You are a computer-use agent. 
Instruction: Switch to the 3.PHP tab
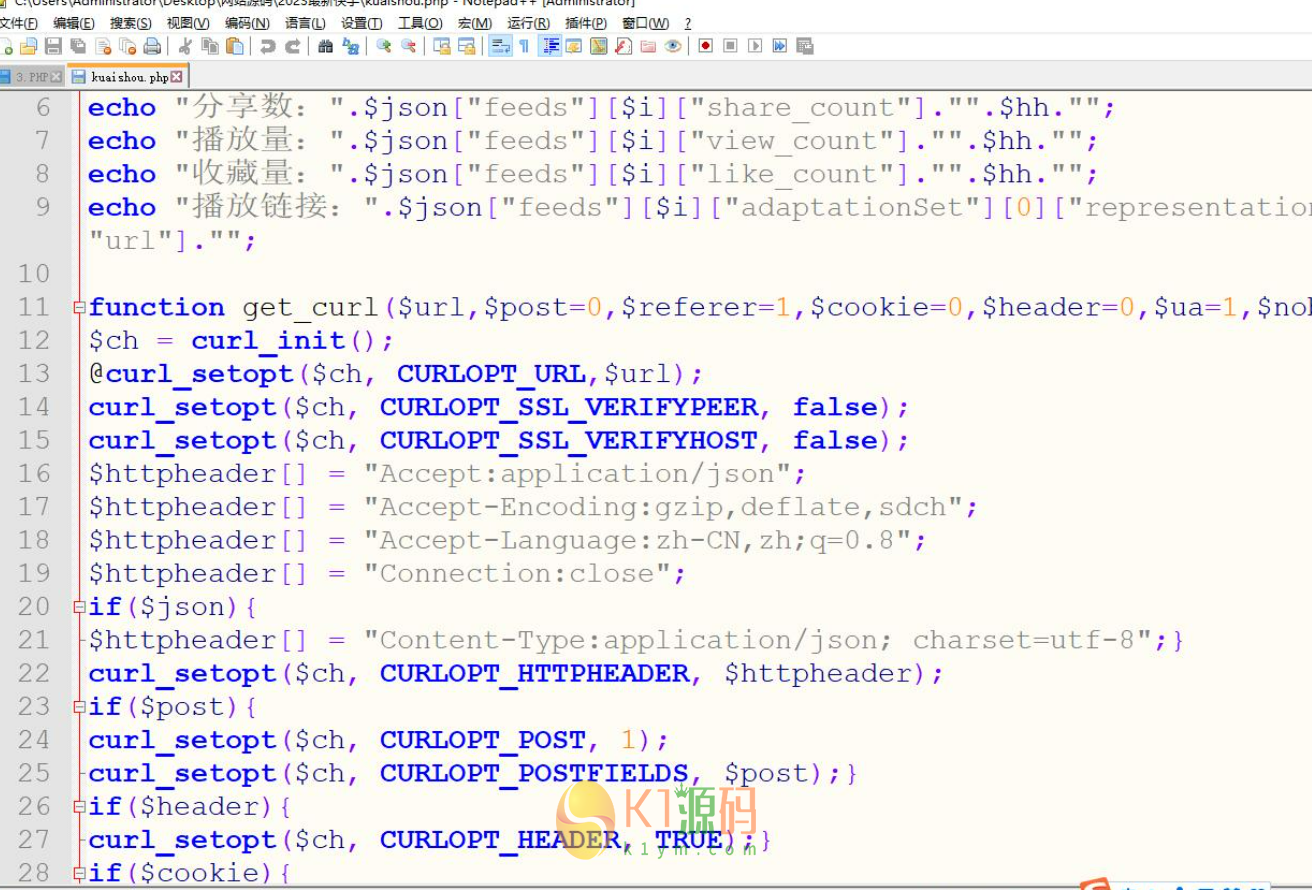click(x=31, y=77)
